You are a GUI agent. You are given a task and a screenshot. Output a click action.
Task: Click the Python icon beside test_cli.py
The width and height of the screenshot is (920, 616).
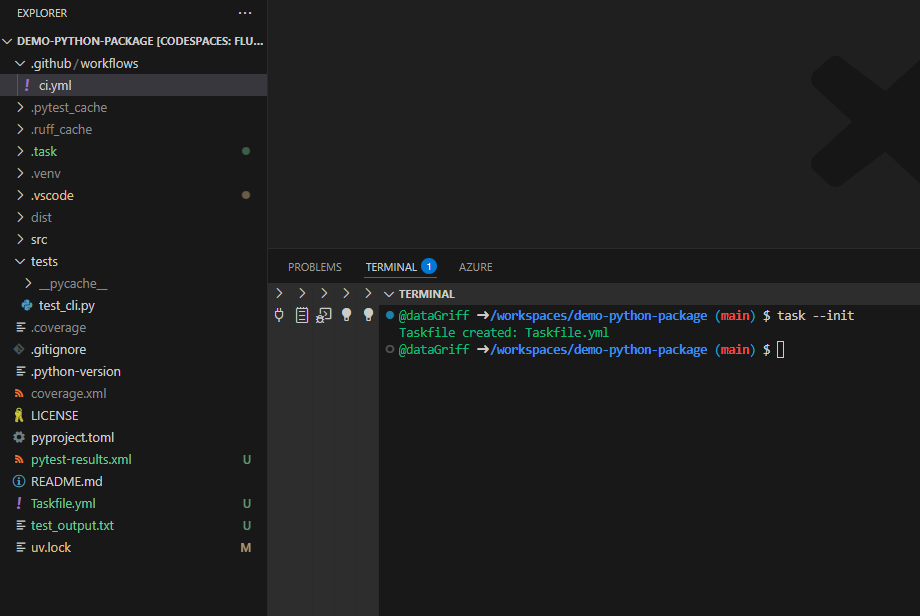(27, 305)
